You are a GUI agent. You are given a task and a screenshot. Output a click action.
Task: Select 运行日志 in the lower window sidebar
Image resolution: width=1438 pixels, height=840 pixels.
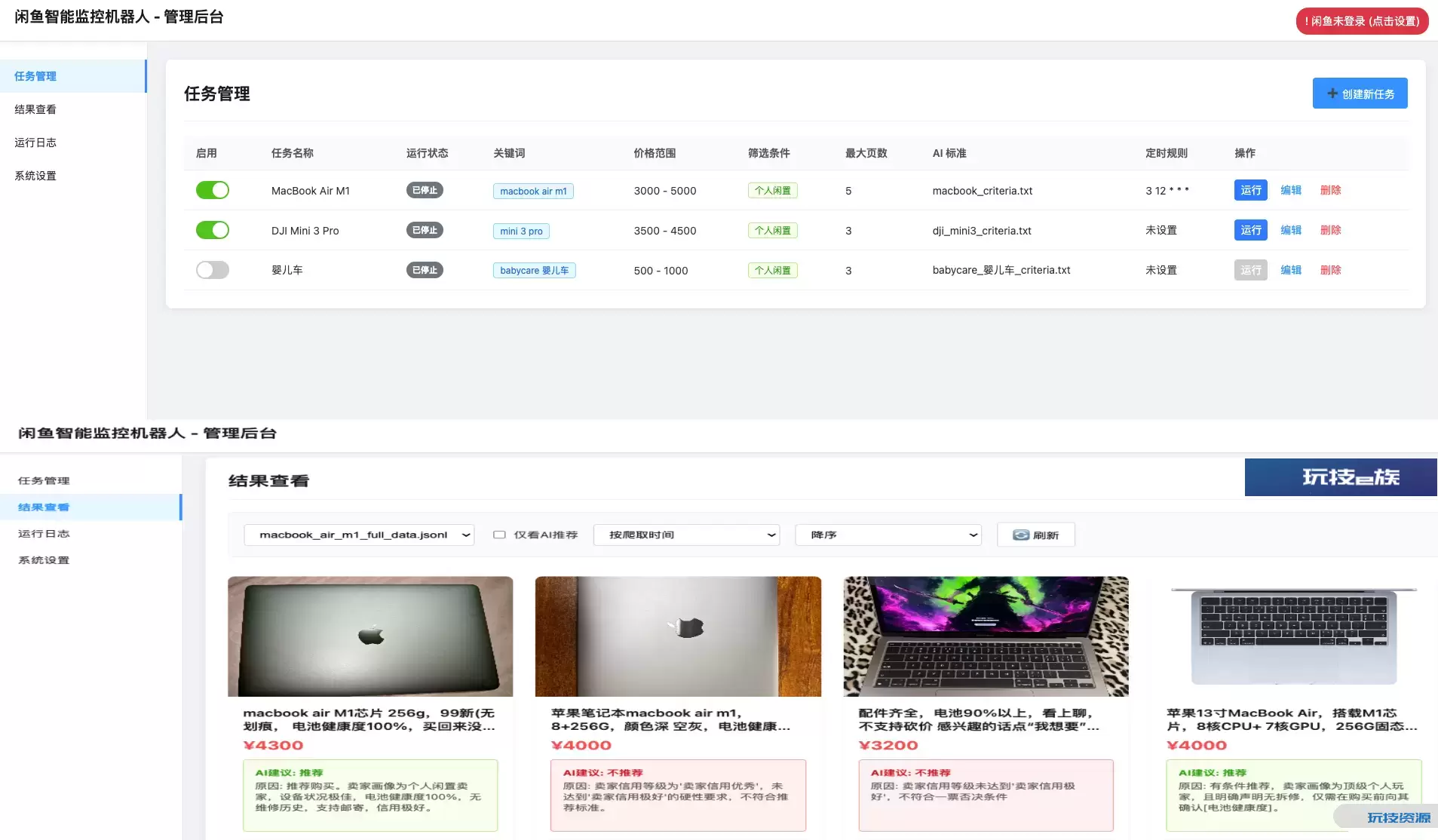tap(90, 533)
